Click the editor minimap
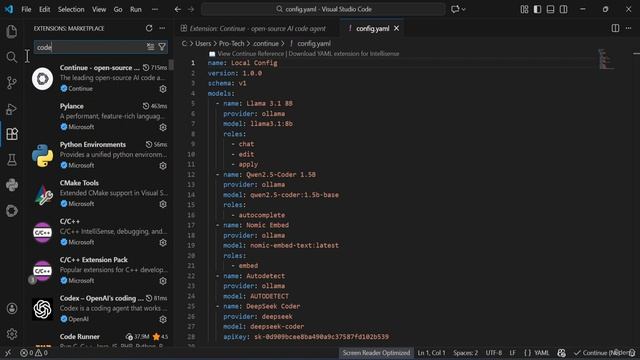This screenshot has width=640, height=360. pyautogui.click(x=607, y=59)
